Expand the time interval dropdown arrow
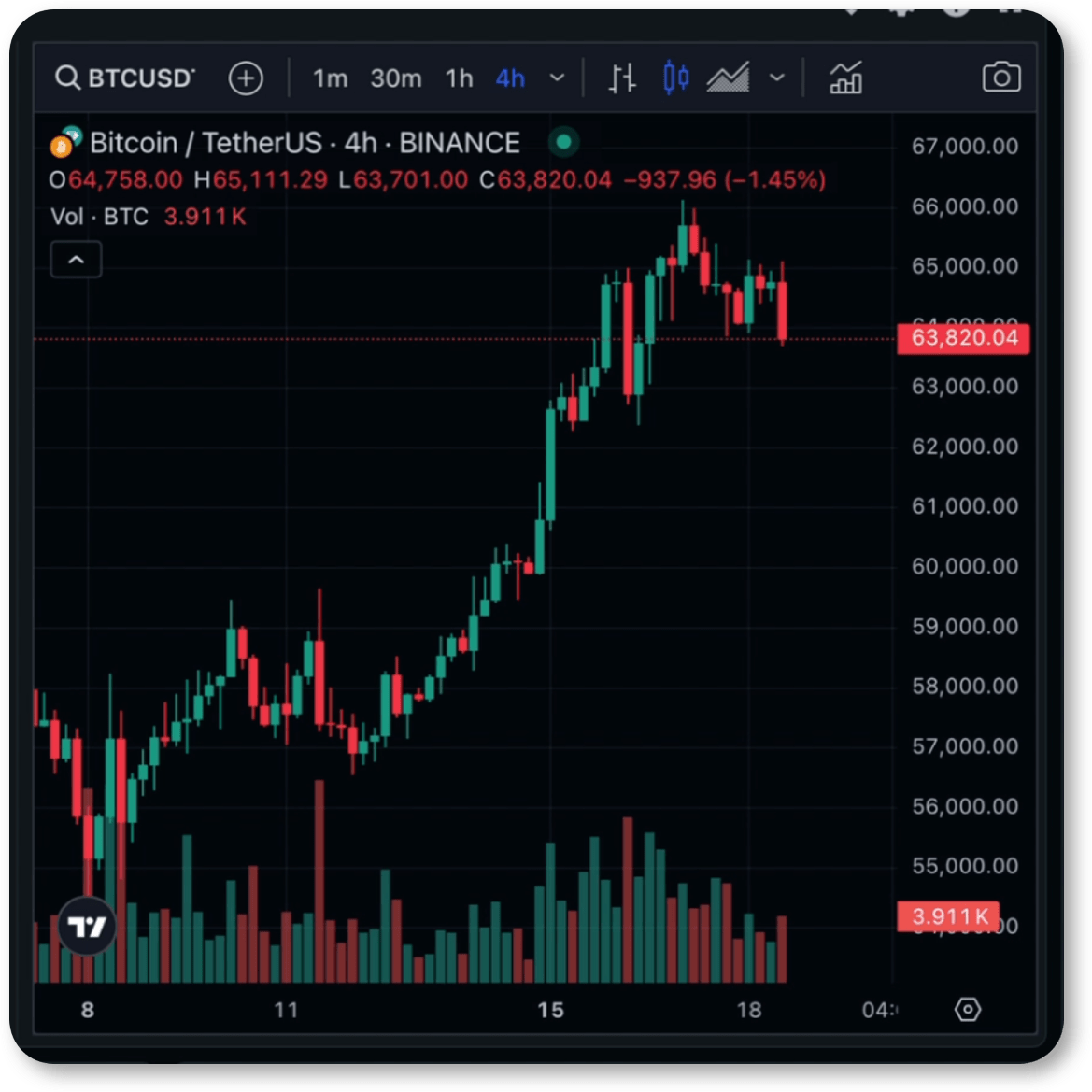The width and height of the screenshot is (1092, 1092). tap(558, 78)
